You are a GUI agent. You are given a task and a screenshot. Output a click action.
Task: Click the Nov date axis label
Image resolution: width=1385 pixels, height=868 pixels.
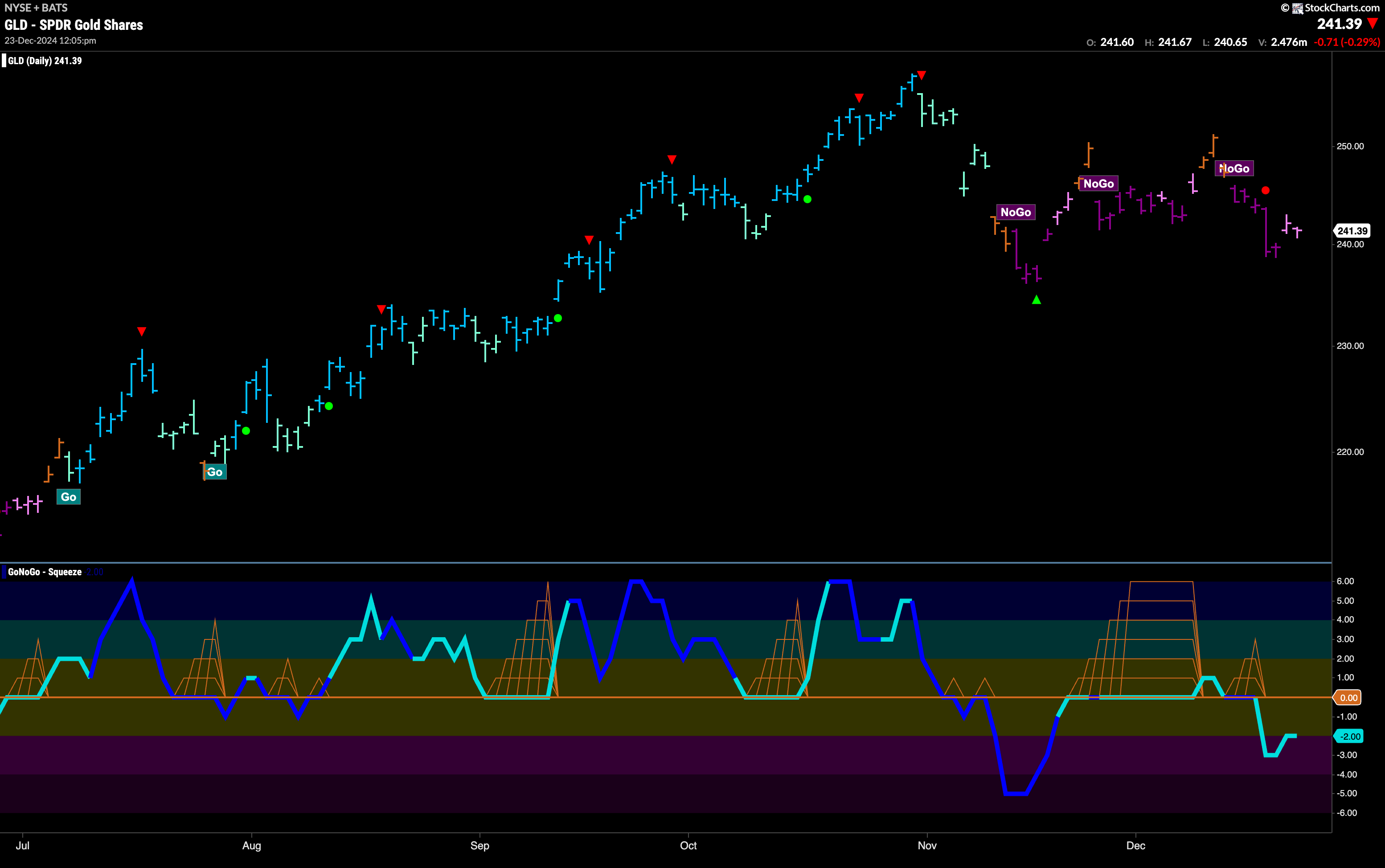pos(927,846)
